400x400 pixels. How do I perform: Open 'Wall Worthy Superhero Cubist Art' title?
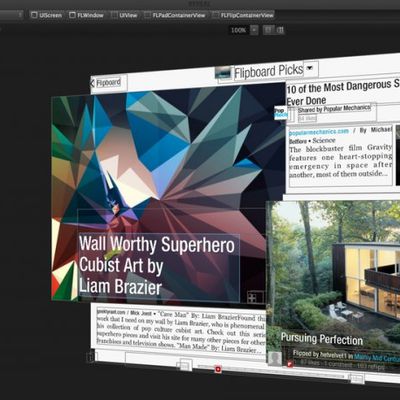click(x=157, y=266)
